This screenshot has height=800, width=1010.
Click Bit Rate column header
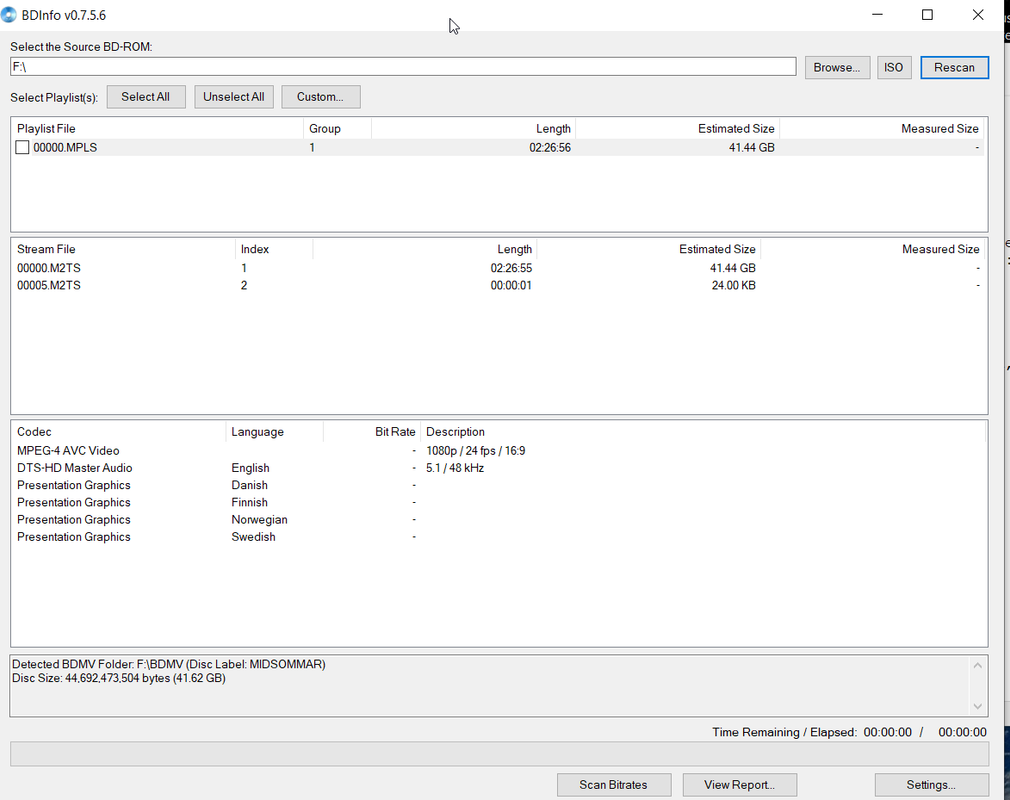click(372, 432)
